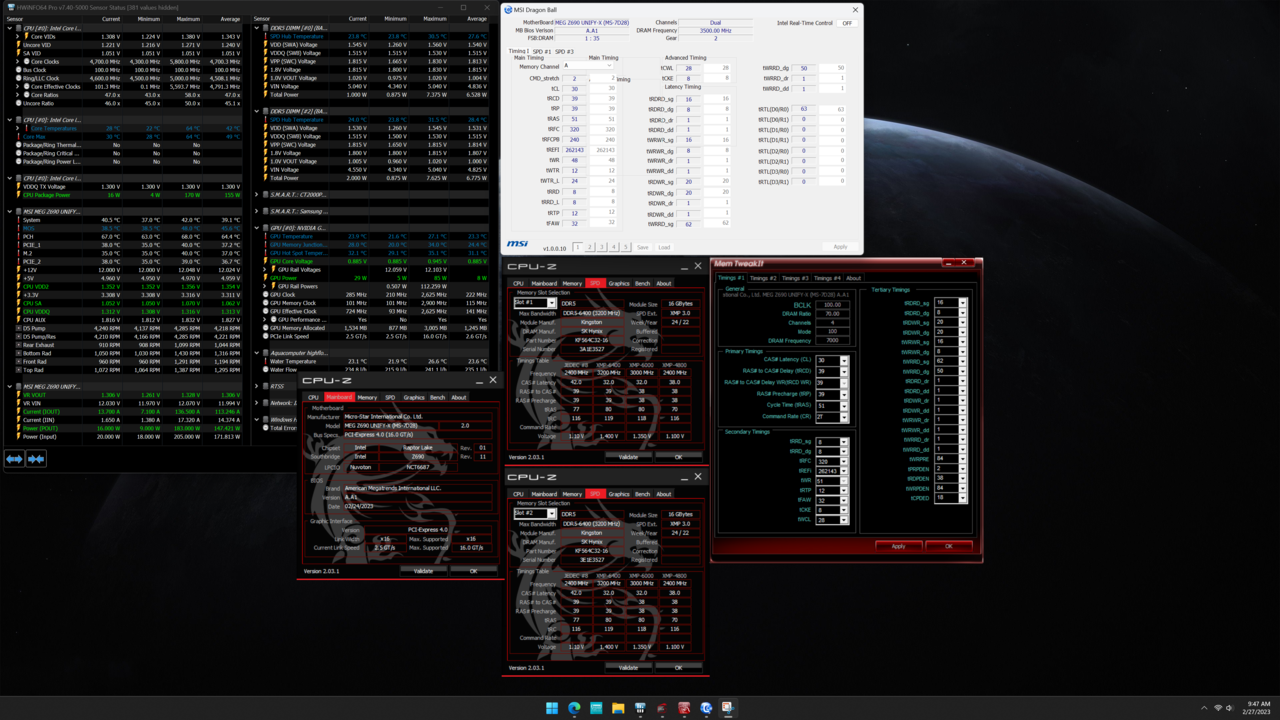Open CAS# Latency (CL) dropdown in MemTweakIt
The width and height of the screenshot is (1280, 720).
[x=844, y=360]
